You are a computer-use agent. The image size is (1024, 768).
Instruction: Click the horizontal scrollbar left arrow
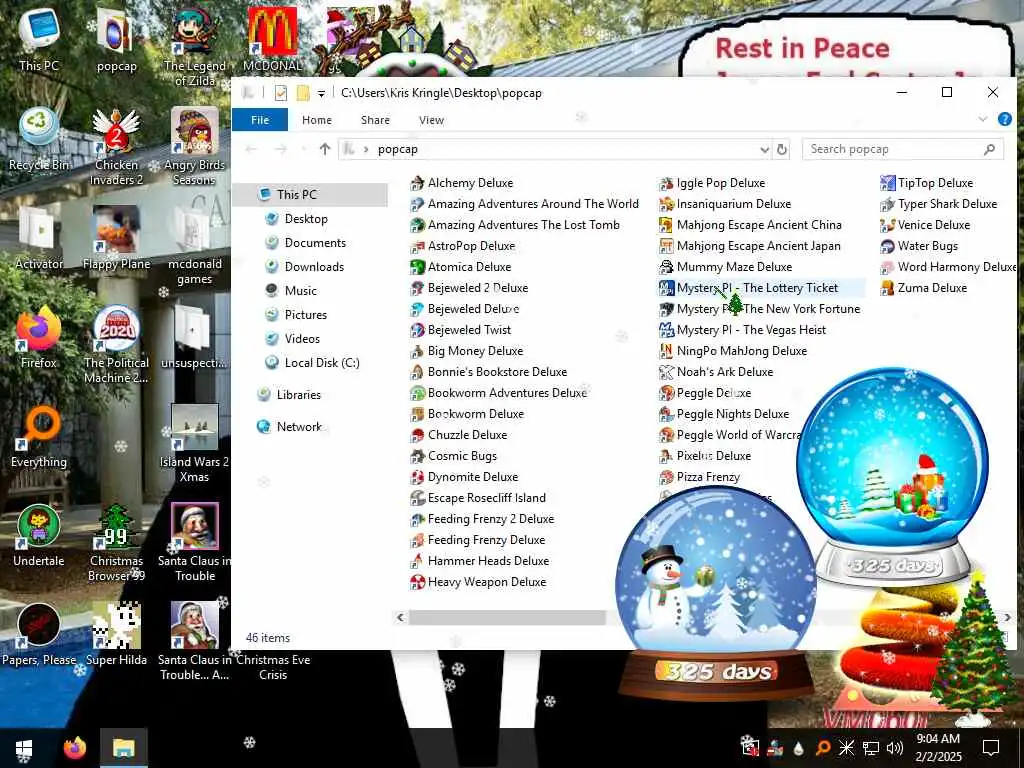(400, 617)
